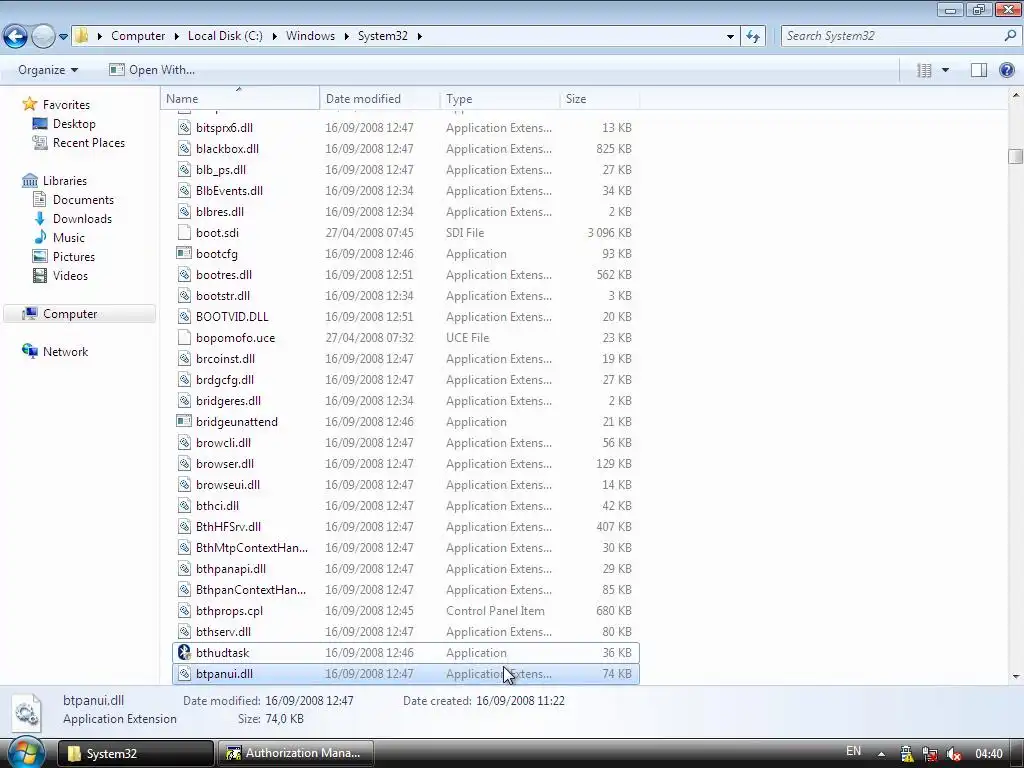Sort by the Type column header
The height and width of the screenshot is (768, 1024).
(x=500, y=99)
